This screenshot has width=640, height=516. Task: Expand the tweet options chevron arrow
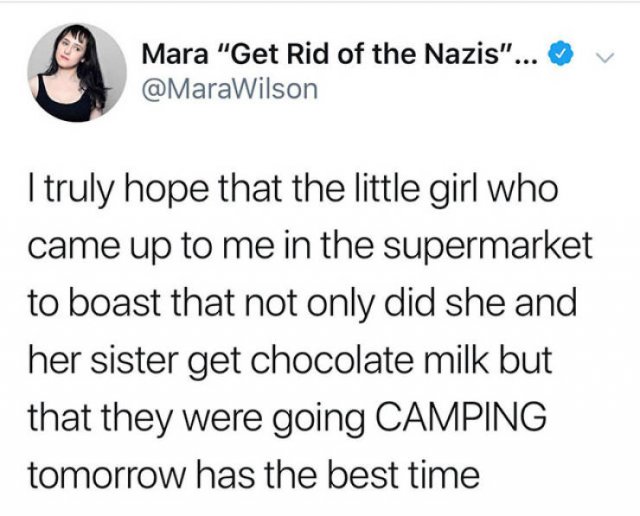[605, 59]
